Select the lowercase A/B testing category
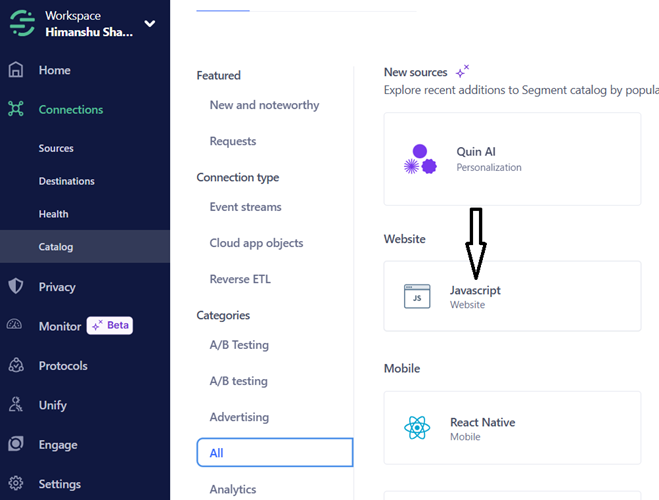Viewport: 659px width, 500px height. 239,381
